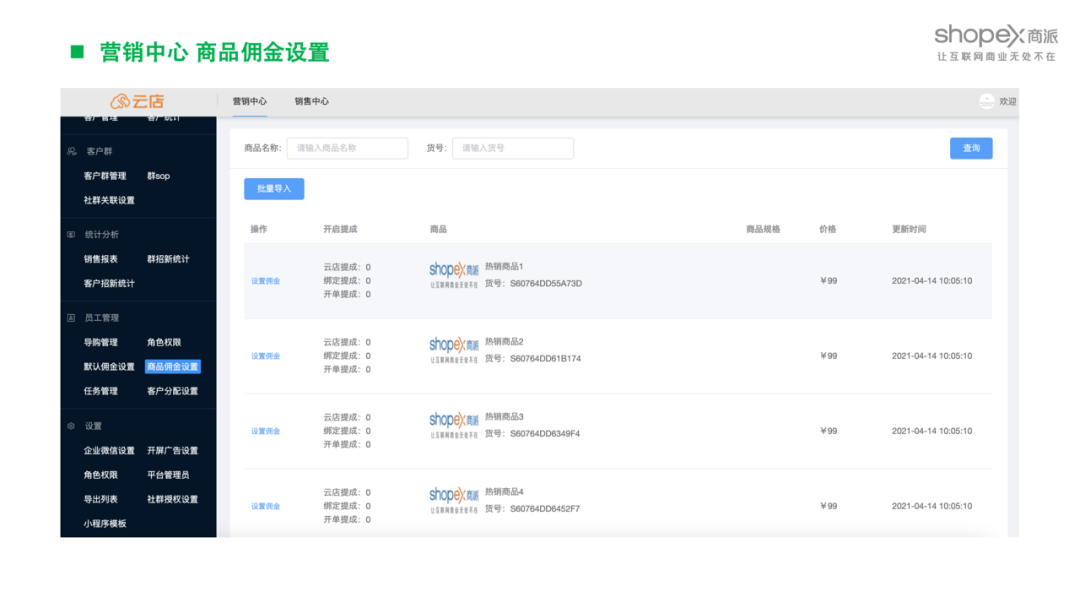Click the 客户群 section icon

point(72,151)
